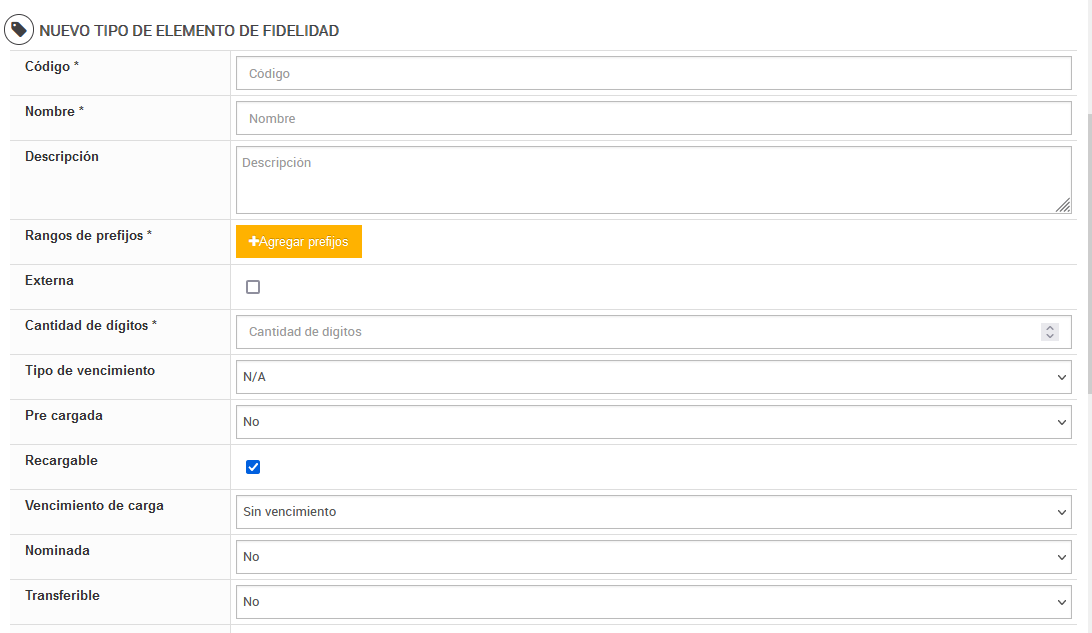Click the page vertical scrollbar
The image size is (1092, 633).
[1087, 200]
